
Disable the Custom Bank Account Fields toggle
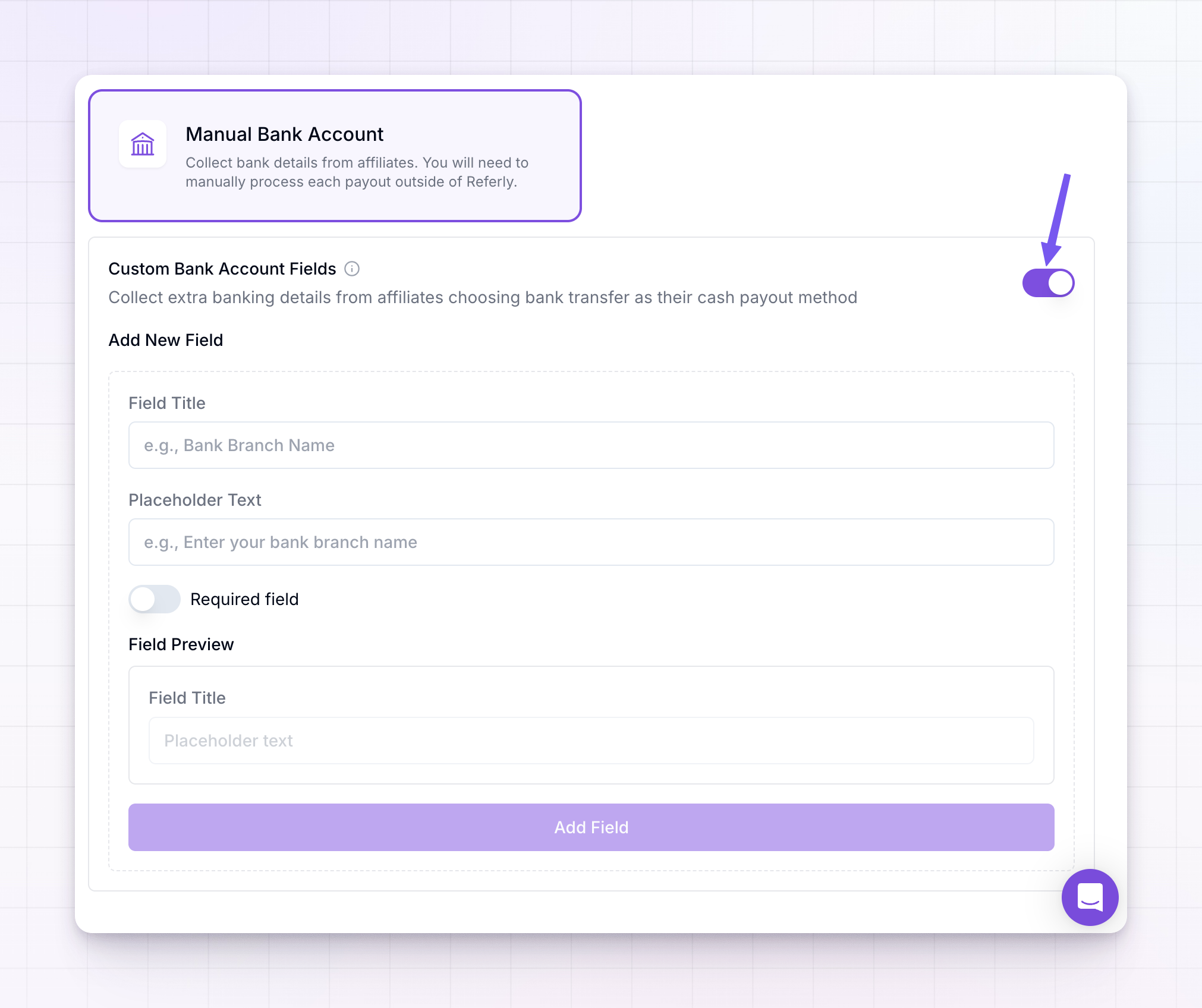pos(1048,283)
